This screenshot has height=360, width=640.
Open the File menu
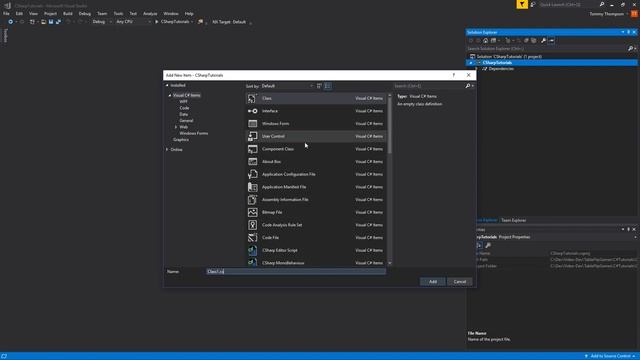click(6, 13)
